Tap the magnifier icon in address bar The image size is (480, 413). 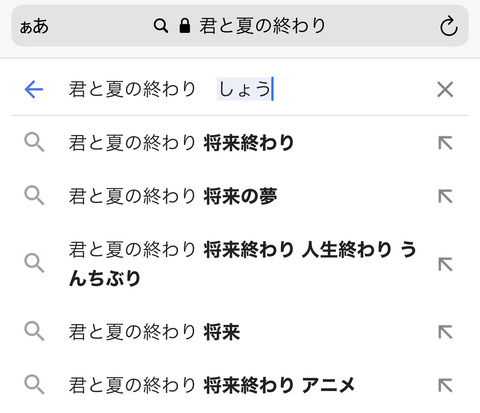coord(161,26)
